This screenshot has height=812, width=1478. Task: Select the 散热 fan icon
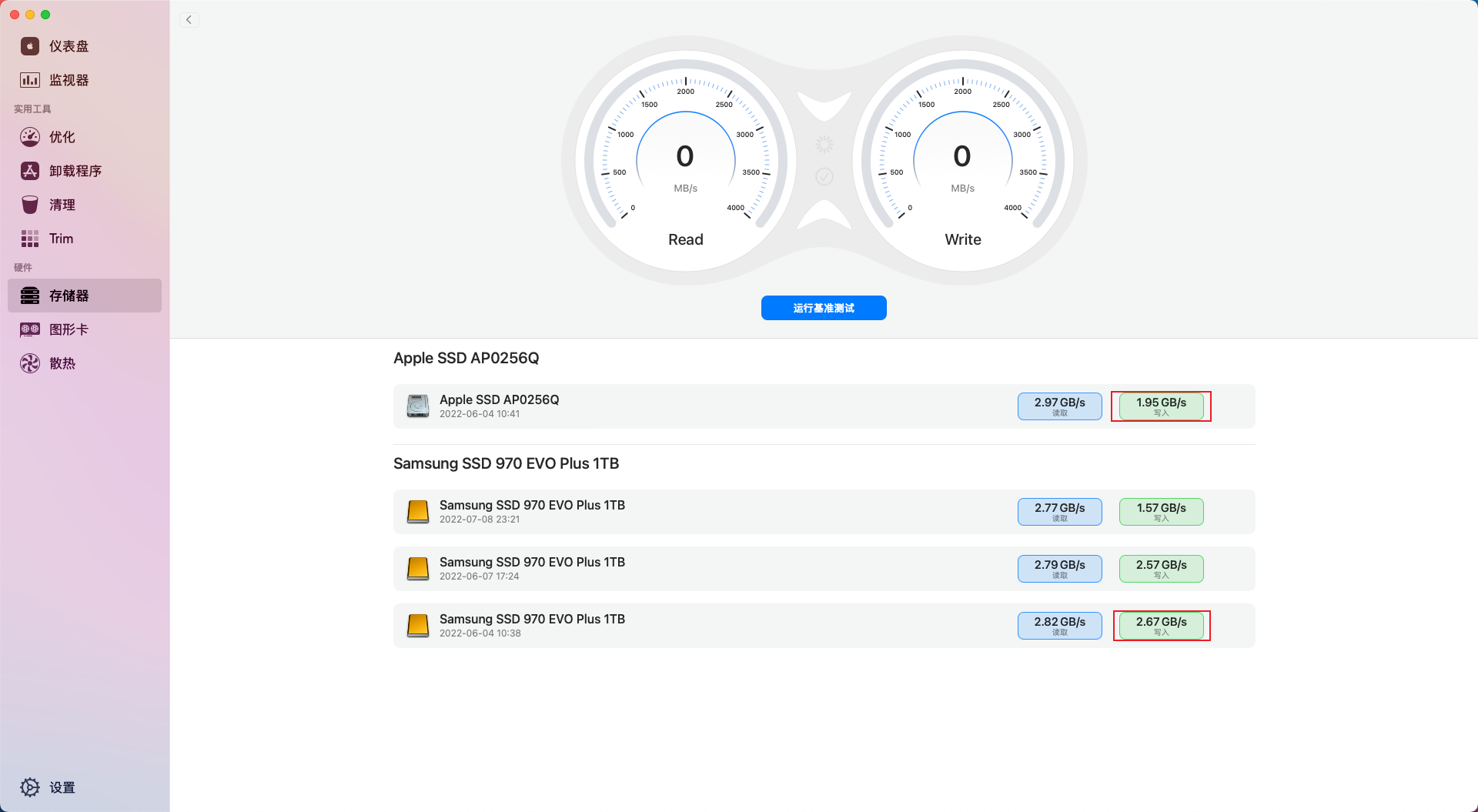click(x=30, y=363)
